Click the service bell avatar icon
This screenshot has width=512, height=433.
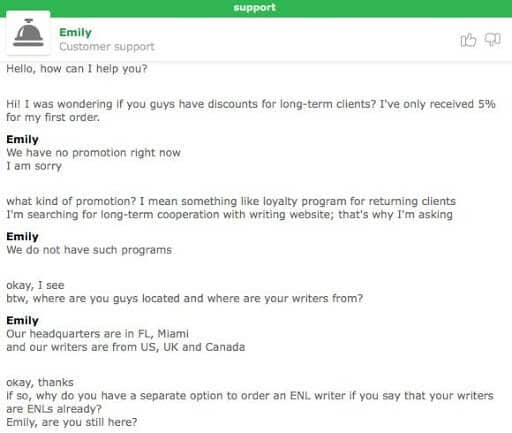pyautogui.click(x=28, y=33)
